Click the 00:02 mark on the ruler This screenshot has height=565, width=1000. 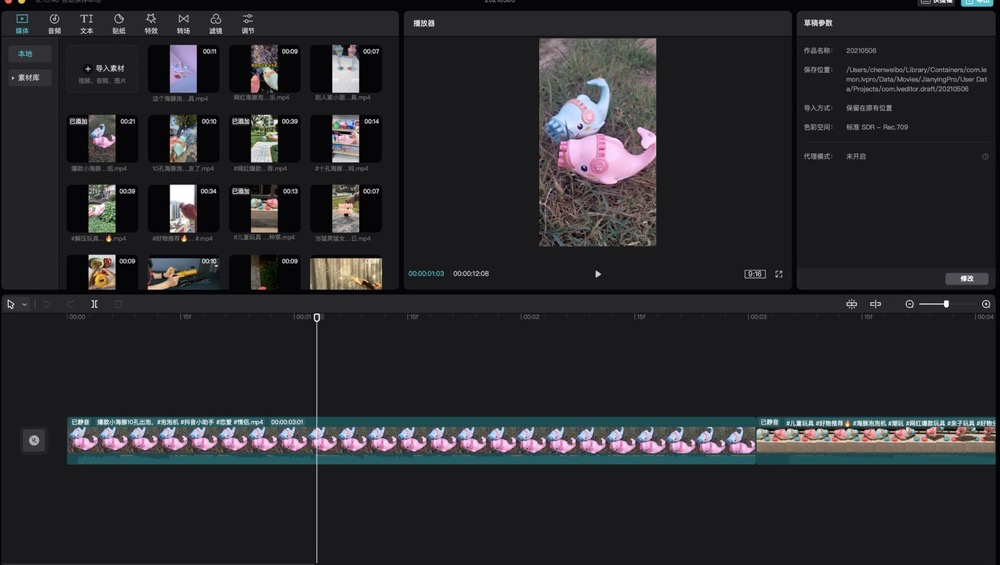pyautogui.click(x=531, y=317)
